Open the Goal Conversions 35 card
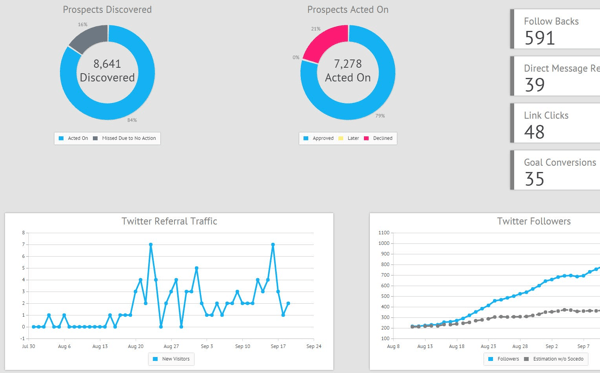The height and width of the screenshot is (373, 600). click(555, 170)
